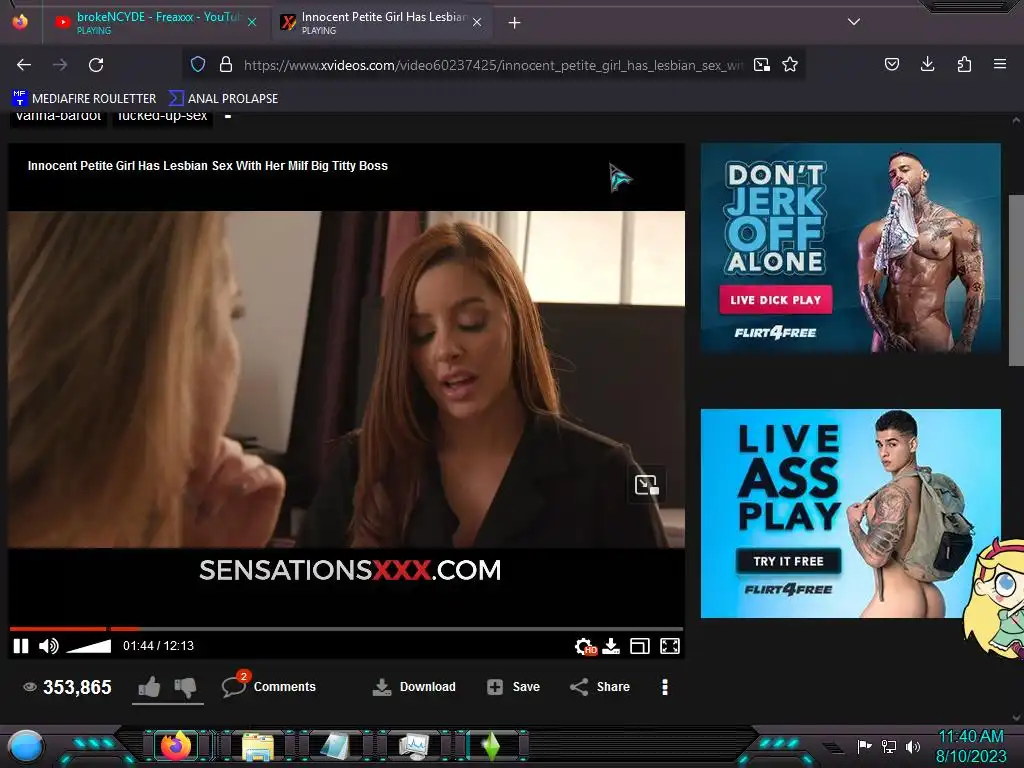Open the resource monitor taskbar icon

click(414, 746)
